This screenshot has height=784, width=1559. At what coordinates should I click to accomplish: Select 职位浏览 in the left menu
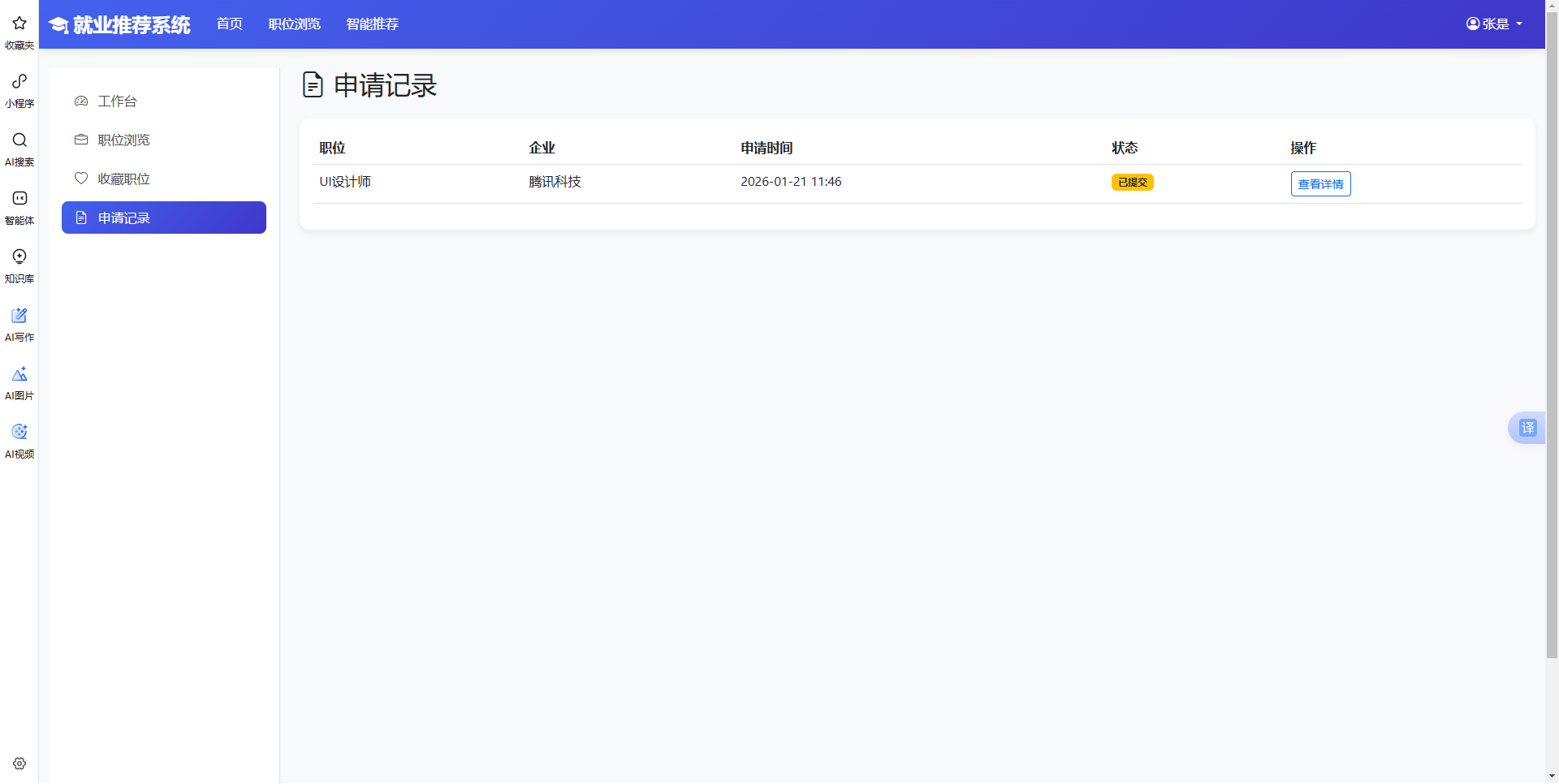point(164,140)
